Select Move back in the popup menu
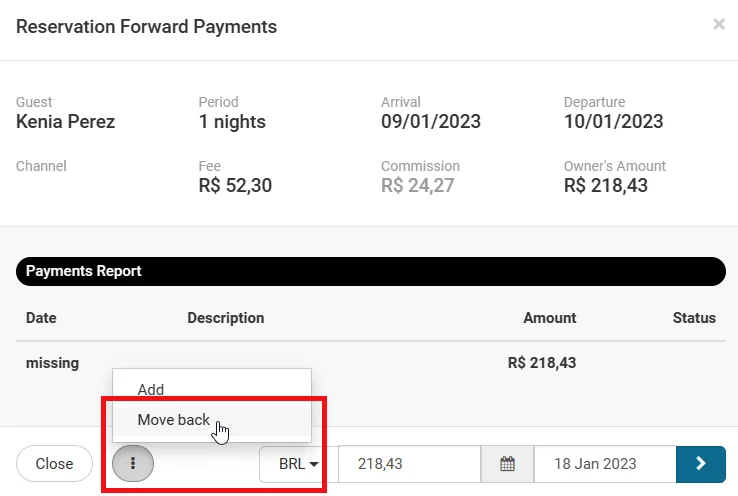The height and width of the screenshot is (496, 738). click(174, 420)
